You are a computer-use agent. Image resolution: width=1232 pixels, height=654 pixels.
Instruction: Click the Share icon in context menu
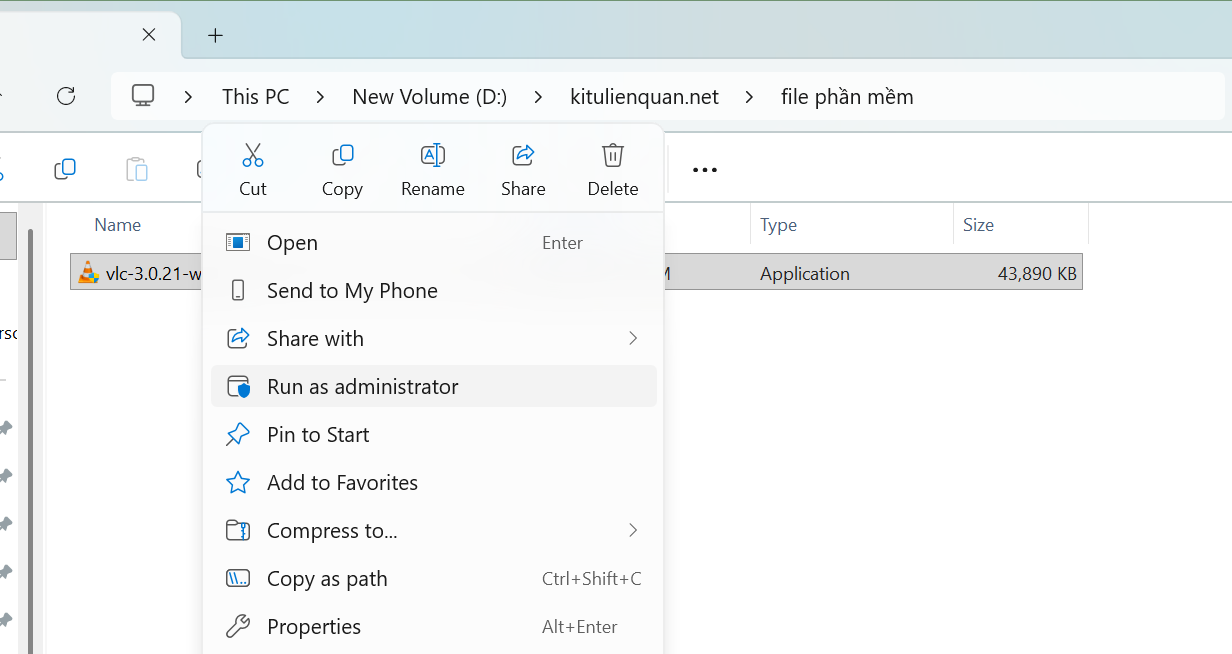523,155
